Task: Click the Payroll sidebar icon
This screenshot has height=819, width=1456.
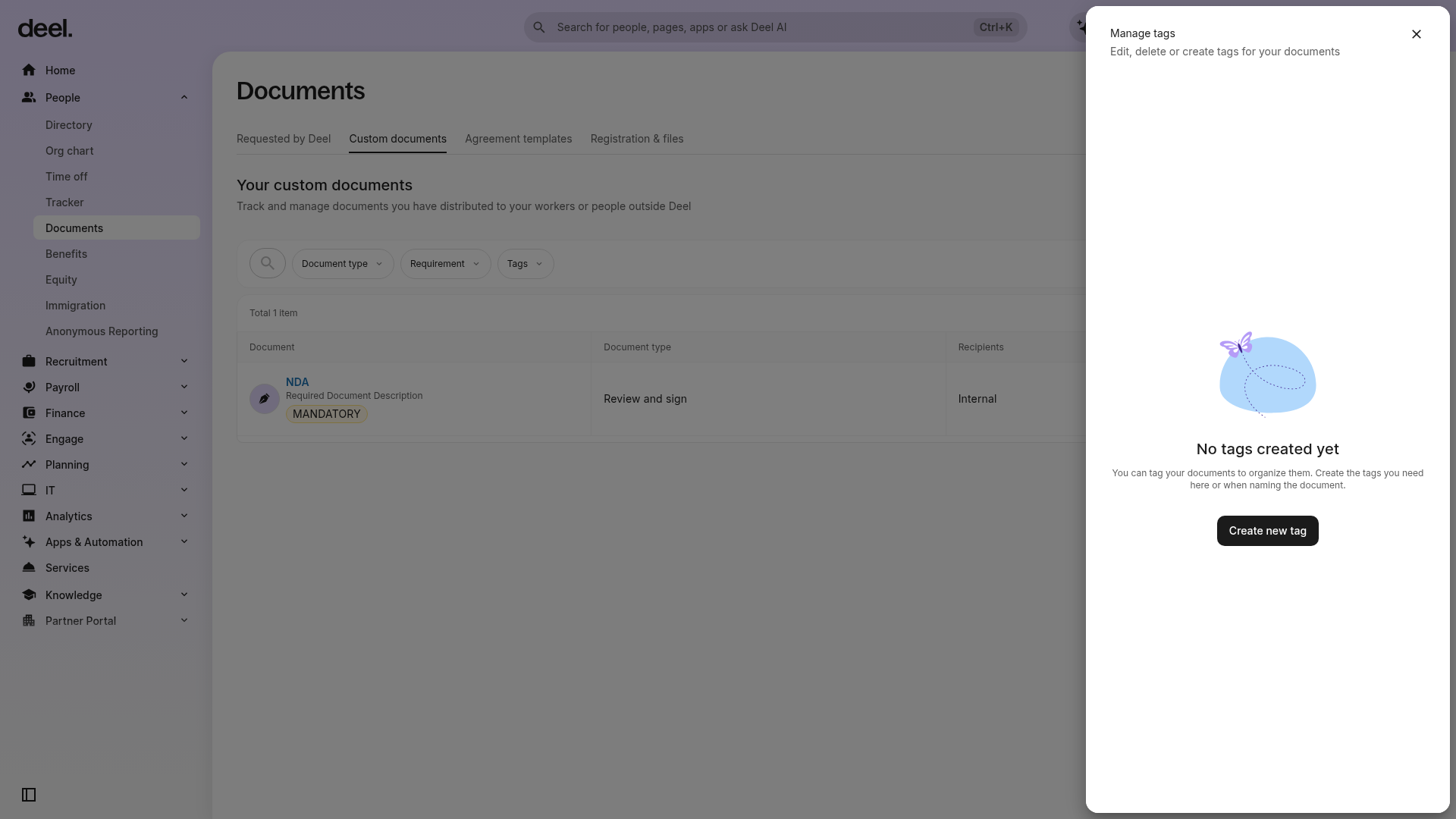Action: point(29,388)
